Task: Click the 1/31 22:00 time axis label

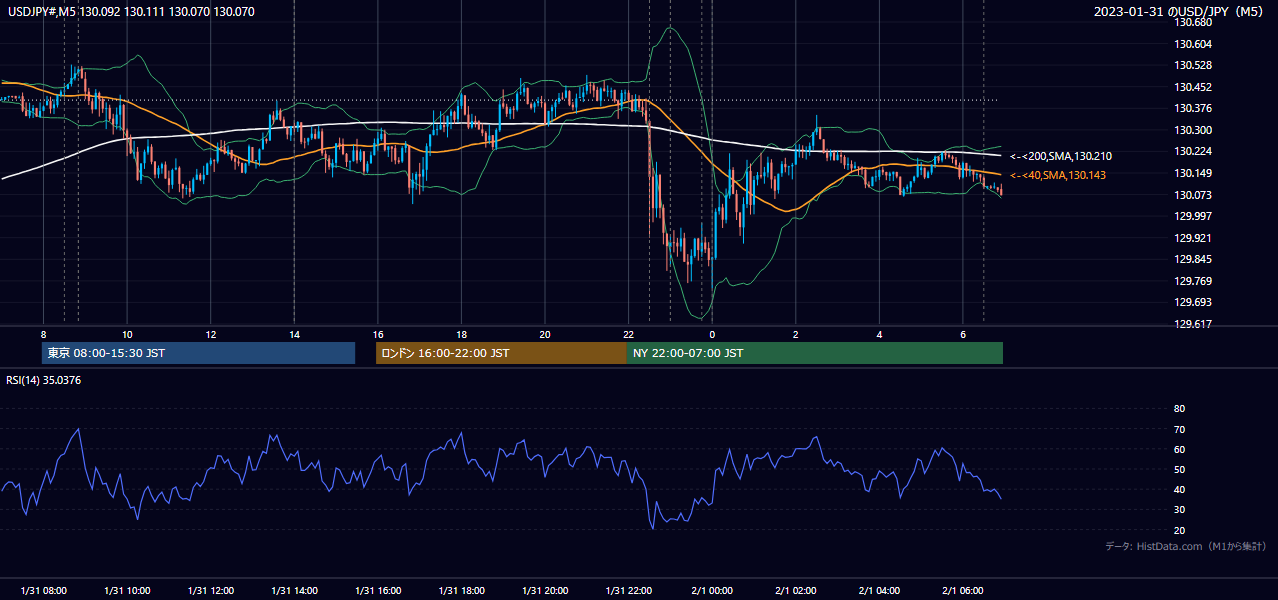Action: coord(628,590)
